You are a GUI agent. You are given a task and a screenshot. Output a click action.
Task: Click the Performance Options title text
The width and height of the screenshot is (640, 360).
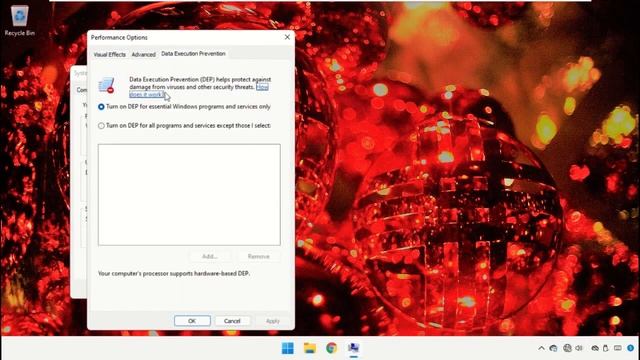click(119, 38)
